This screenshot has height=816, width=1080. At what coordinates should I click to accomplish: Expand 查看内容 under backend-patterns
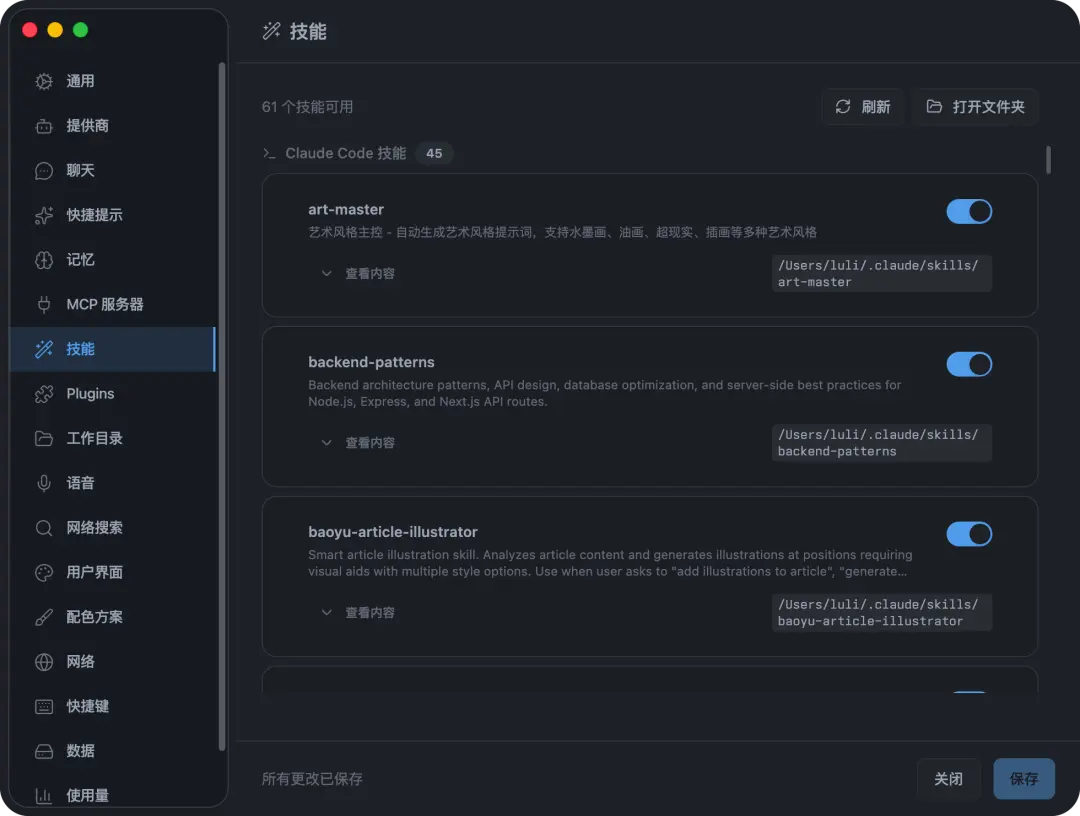point(358,443)
